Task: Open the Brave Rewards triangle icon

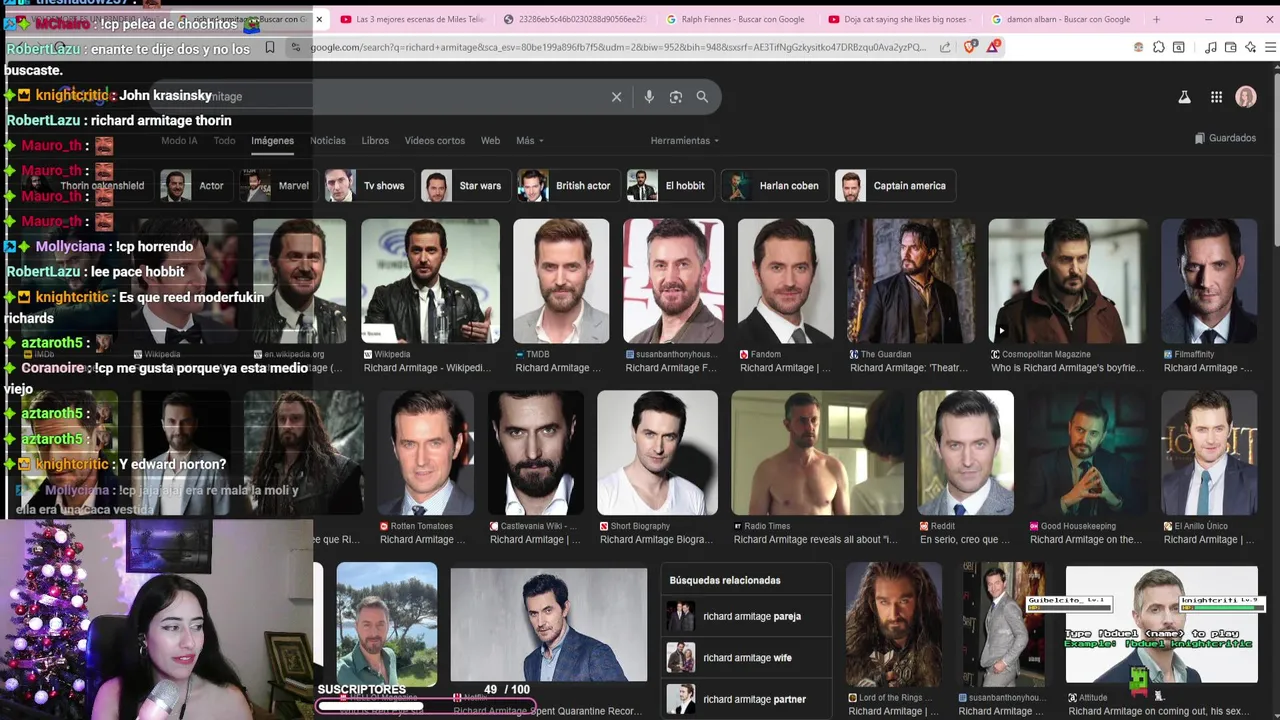Action: 993,47
